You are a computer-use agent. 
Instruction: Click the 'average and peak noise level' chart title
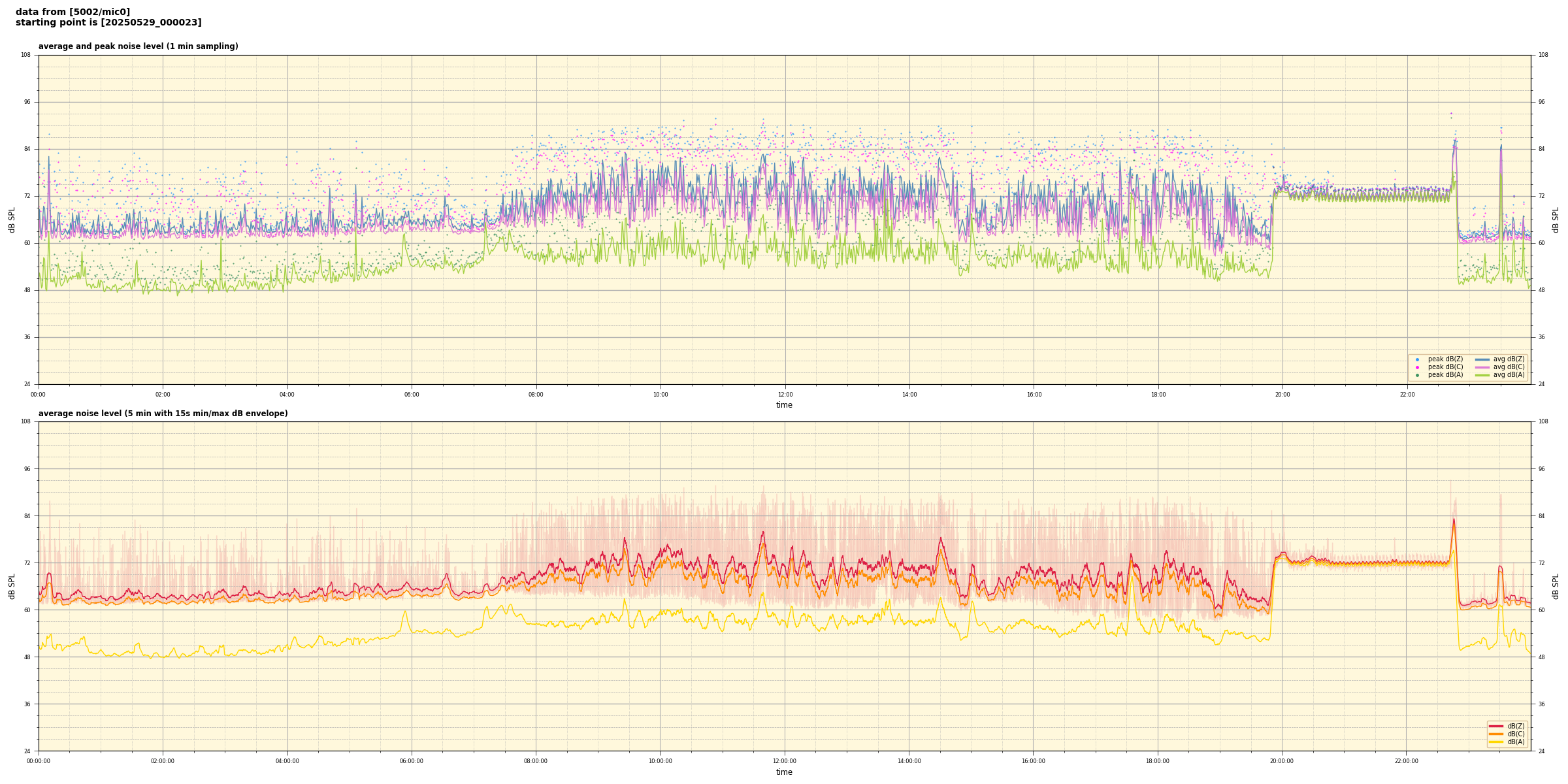click(x=138, y=46)
